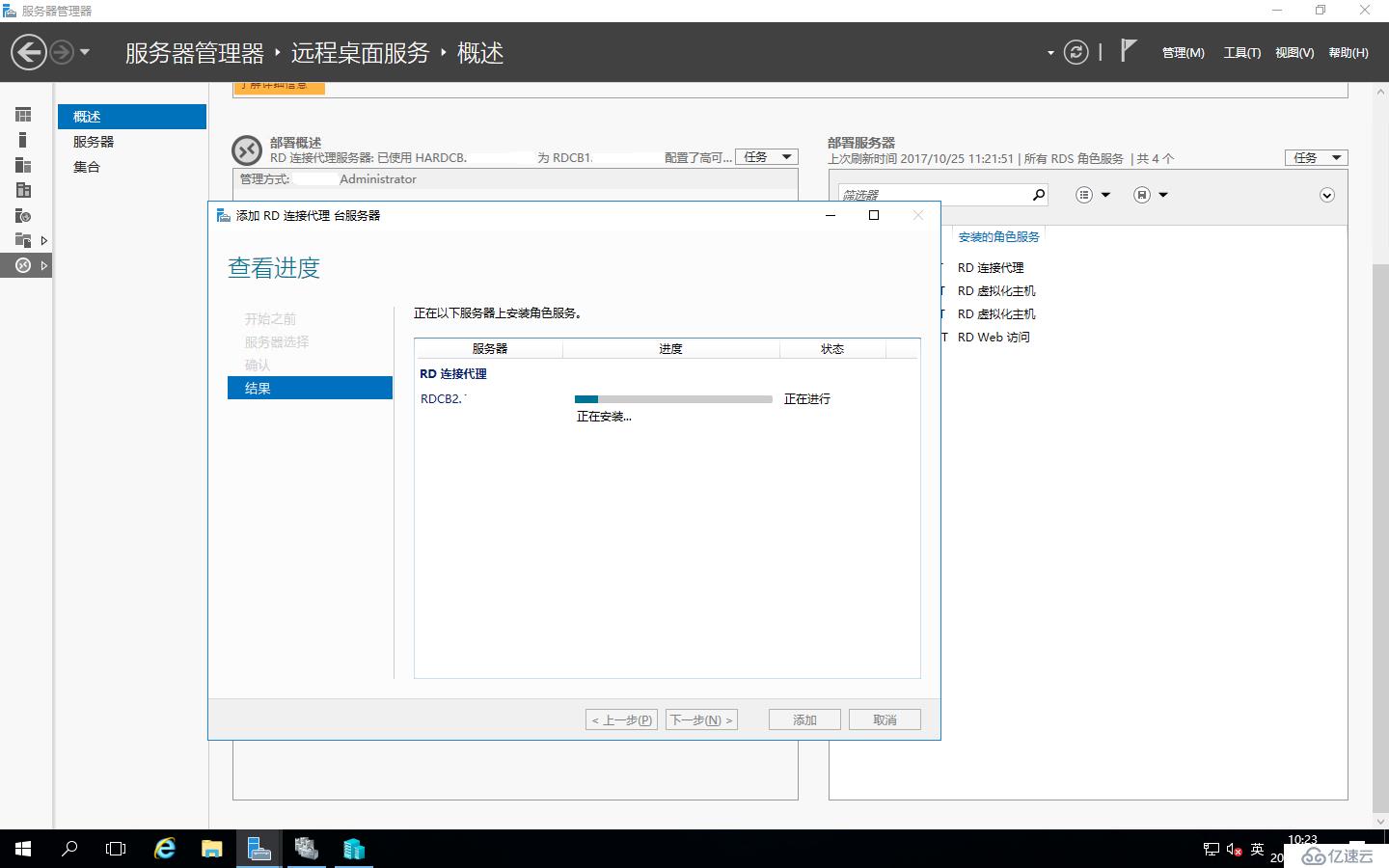Click the RDCB2 installation progress bar

[673, 398]
